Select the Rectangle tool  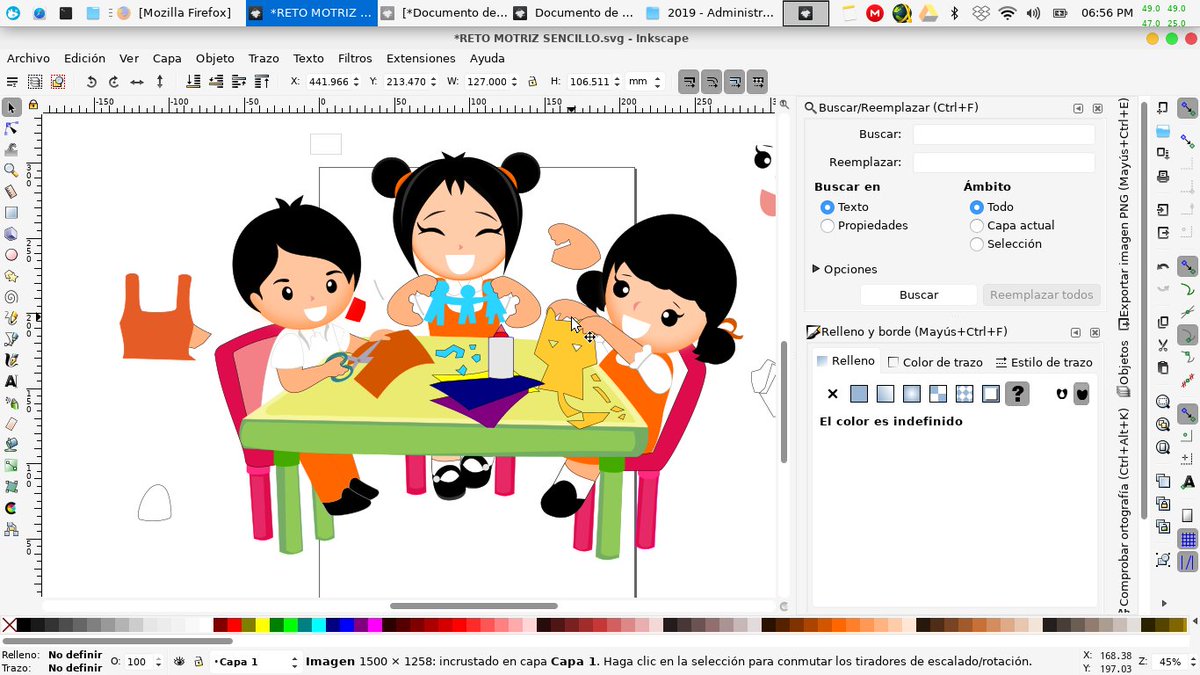pyautogui.click(x=11, y=212)
